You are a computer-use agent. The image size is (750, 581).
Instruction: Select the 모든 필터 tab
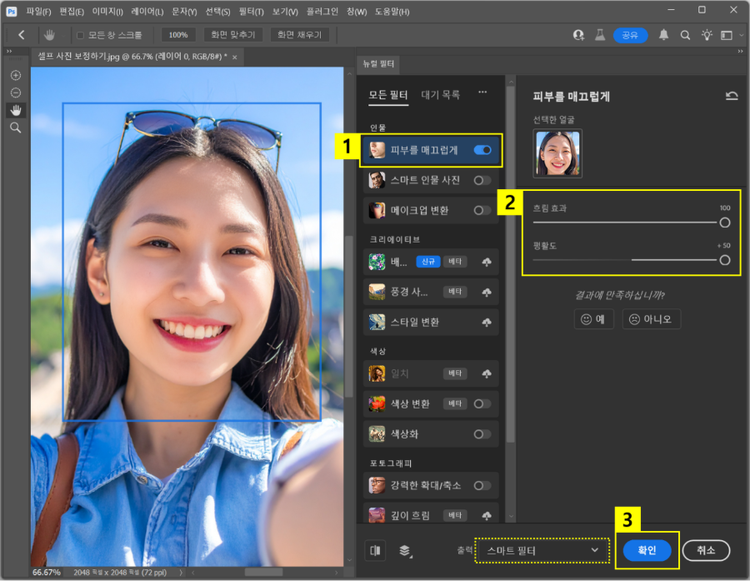pos(388,95)
